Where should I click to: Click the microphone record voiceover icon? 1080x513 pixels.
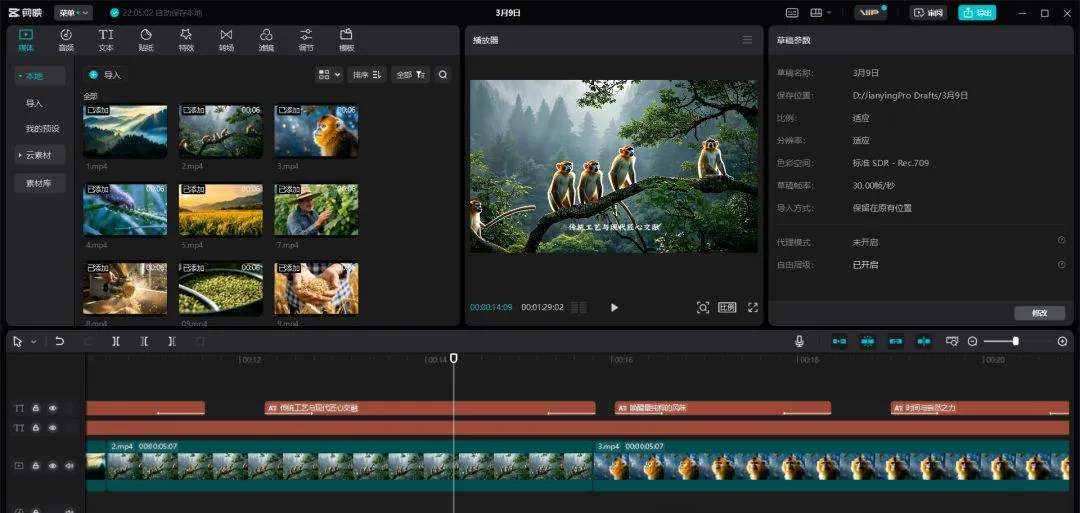pyautogui.click(x=799, y=341)
